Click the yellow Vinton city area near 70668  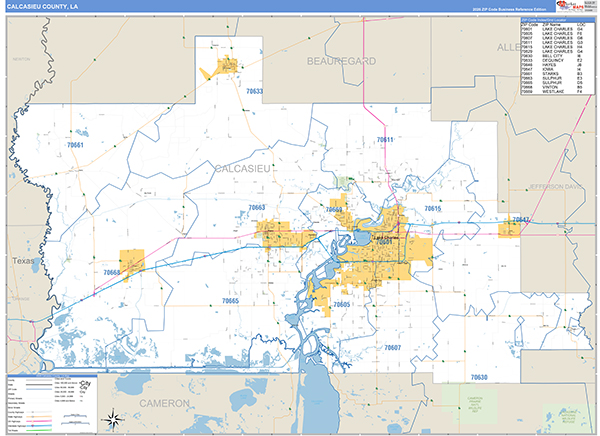click(x=132, y=263)
